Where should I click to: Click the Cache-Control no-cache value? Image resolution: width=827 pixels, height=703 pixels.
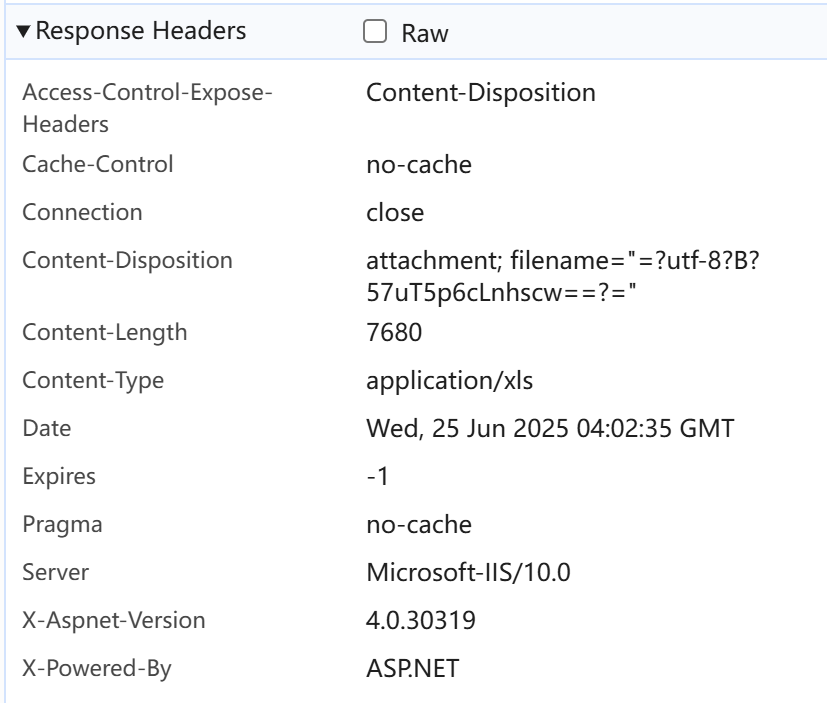coord(419,164)
